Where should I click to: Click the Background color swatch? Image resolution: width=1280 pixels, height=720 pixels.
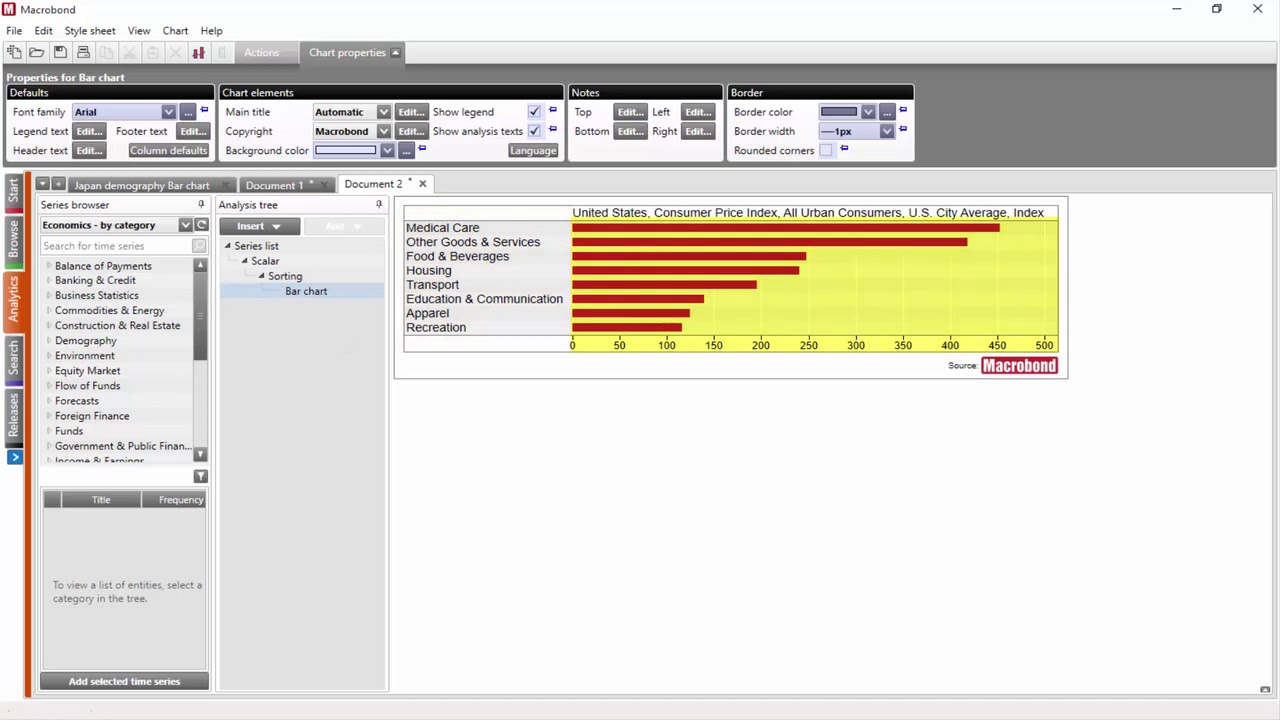tap(346, 150)
